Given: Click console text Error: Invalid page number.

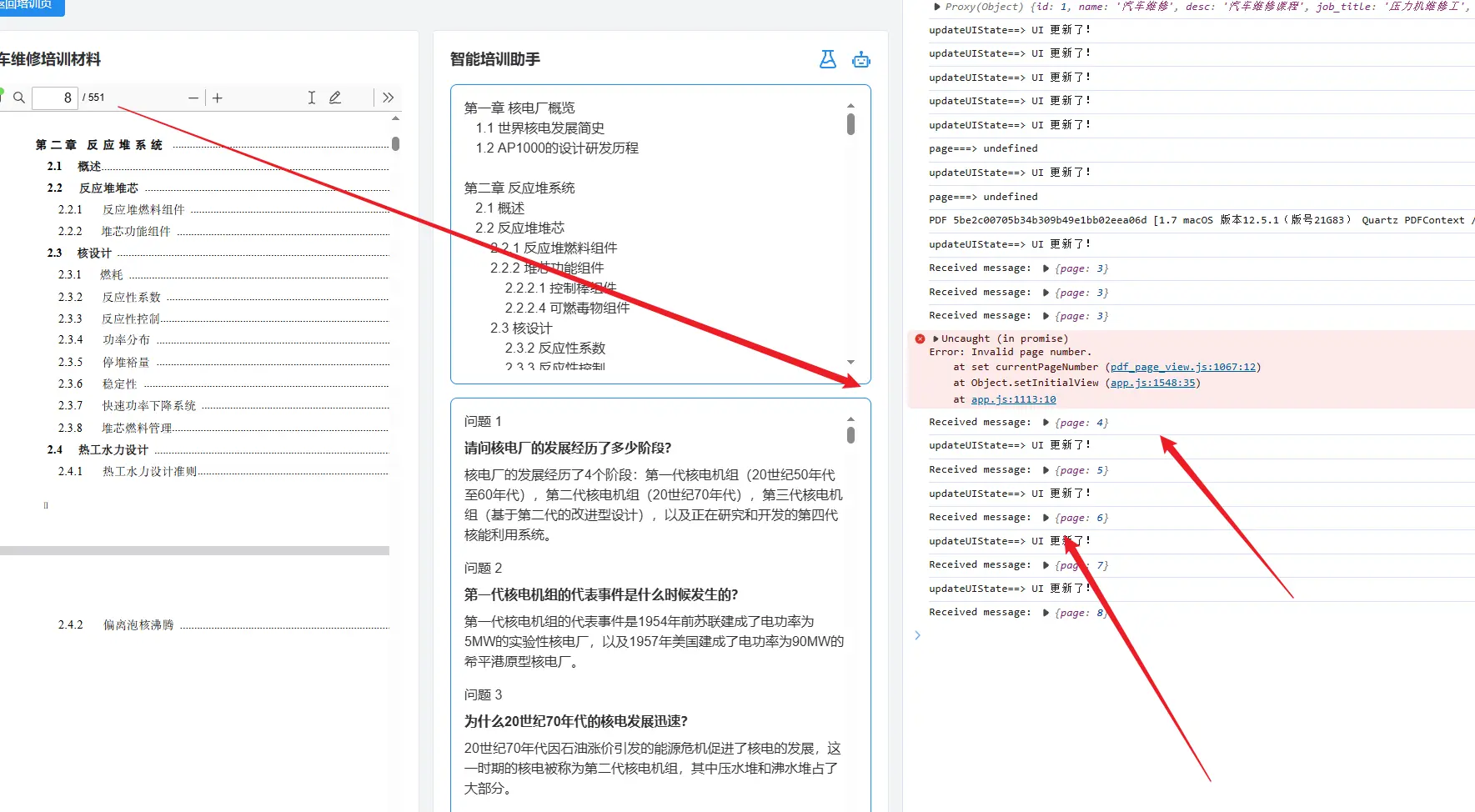Looking at the screenshot, I should [x=1010, y=352].
